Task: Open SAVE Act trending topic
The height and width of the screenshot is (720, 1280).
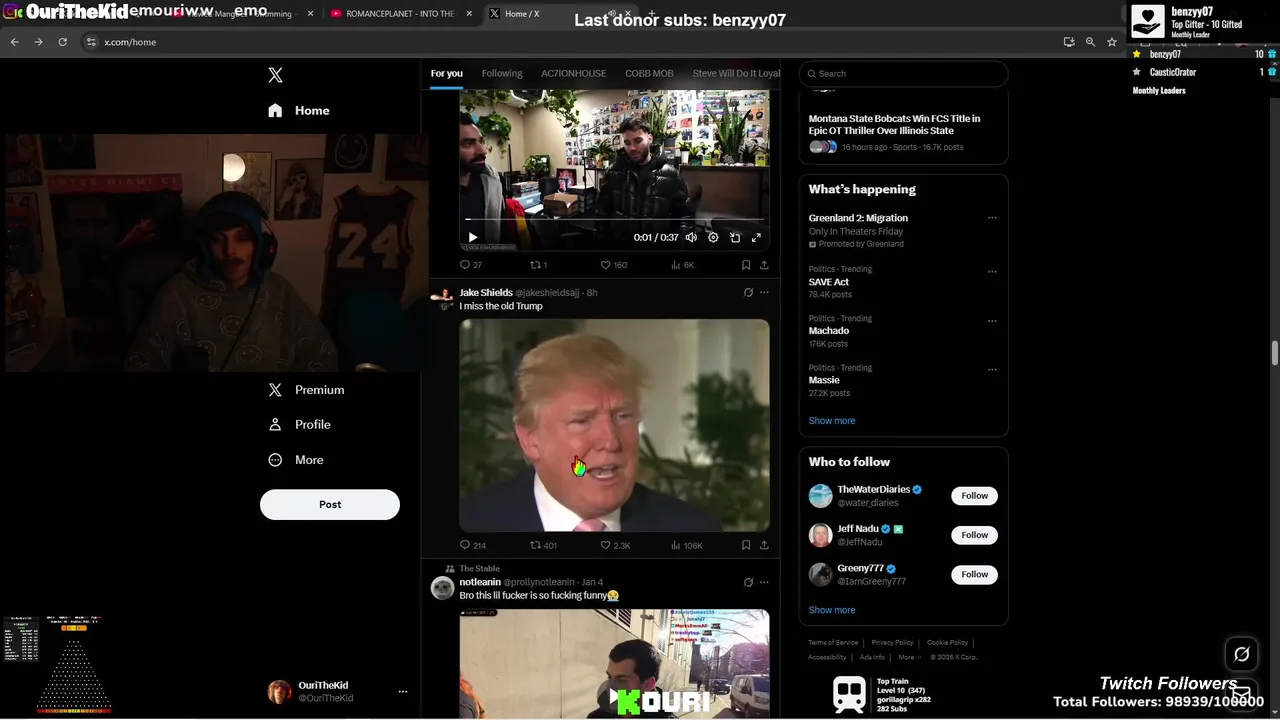Action: [829, 282]
